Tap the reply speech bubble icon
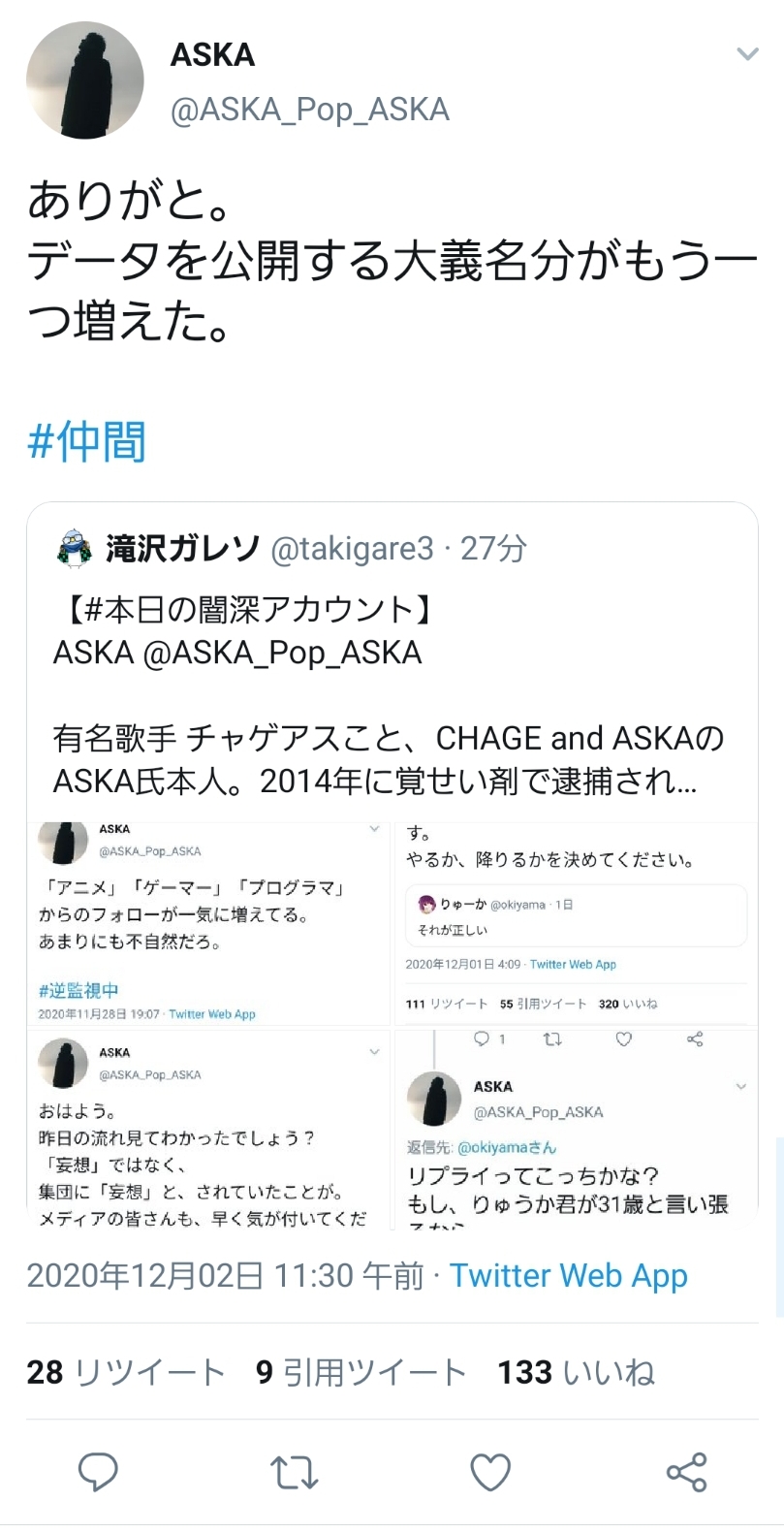 98,1473
